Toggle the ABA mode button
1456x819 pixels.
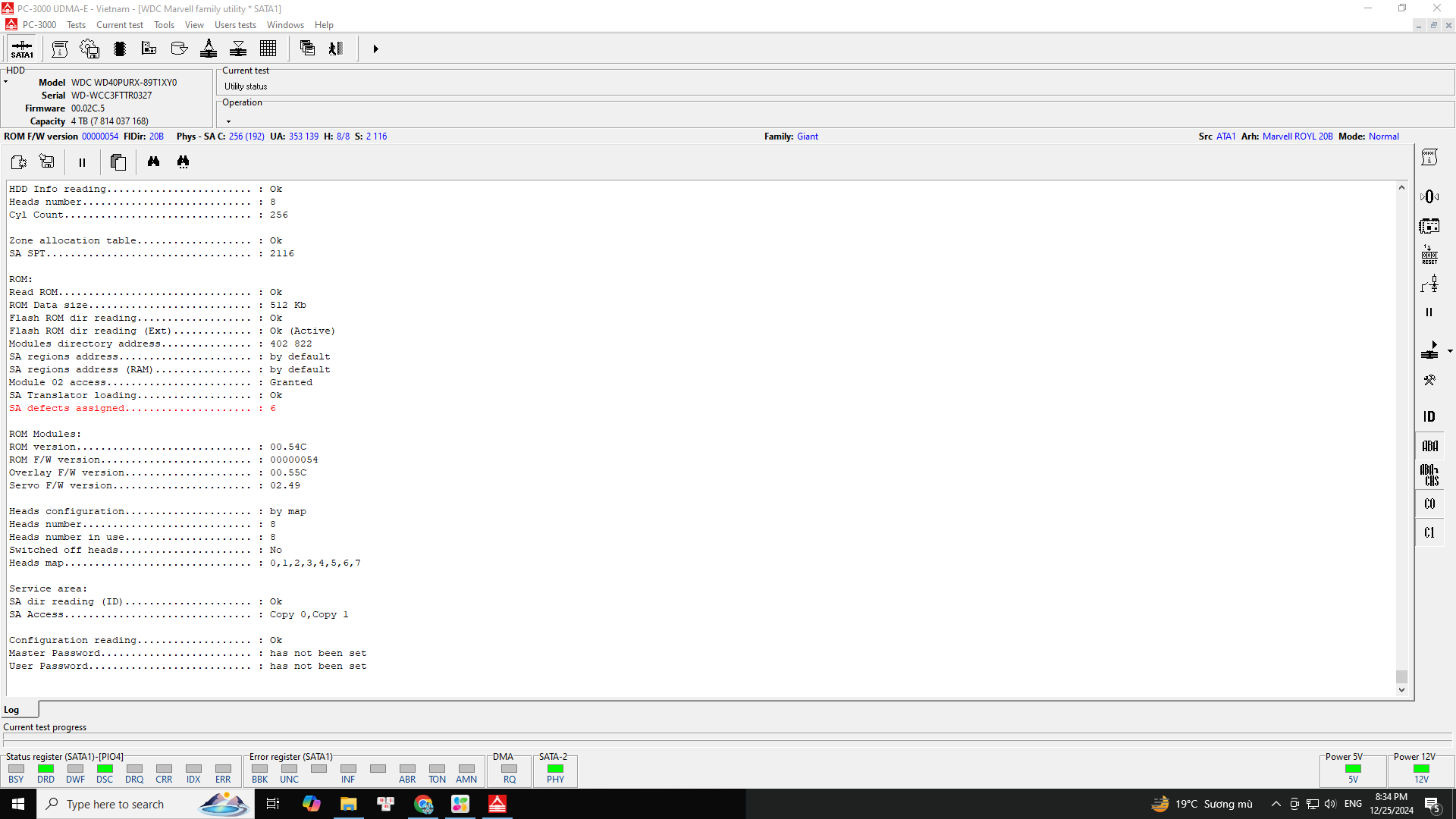[1429, 446]
